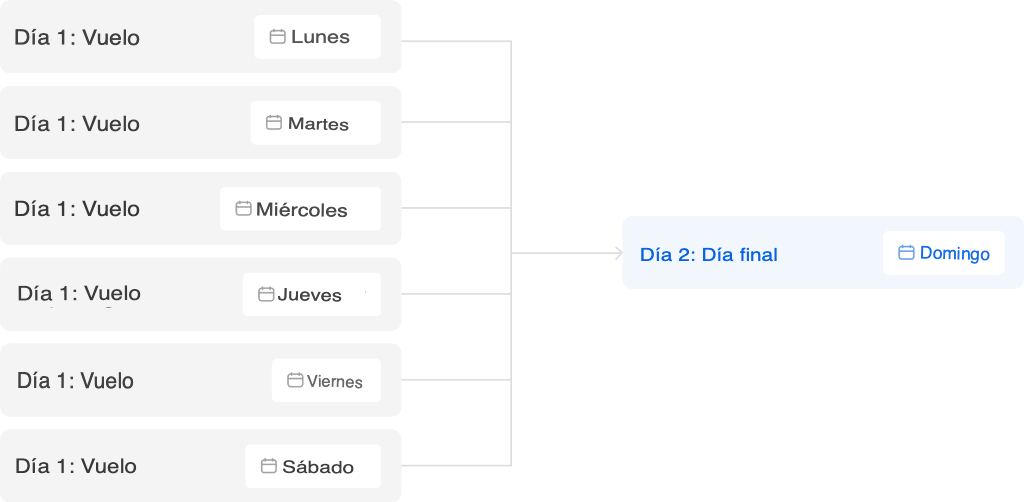Open the Jueves day selector
The image size is (1024, 502).
[312, 295]
